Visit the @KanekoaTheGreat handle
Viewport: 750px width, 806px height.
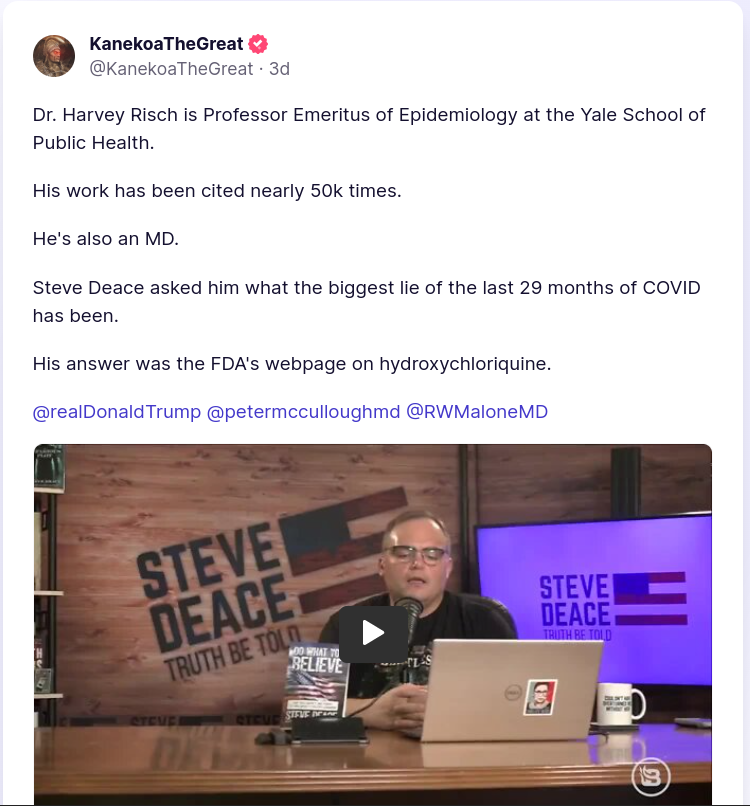pyautogui.click(x=171, y=69)
